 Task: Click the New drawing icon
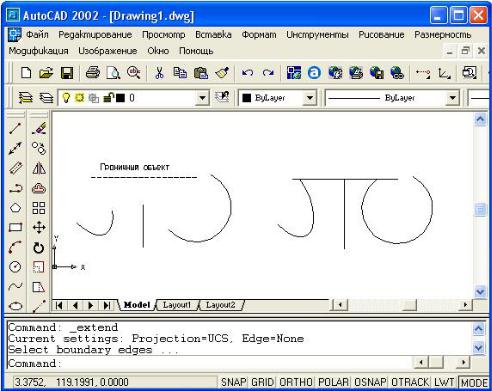tap(26, 73)
